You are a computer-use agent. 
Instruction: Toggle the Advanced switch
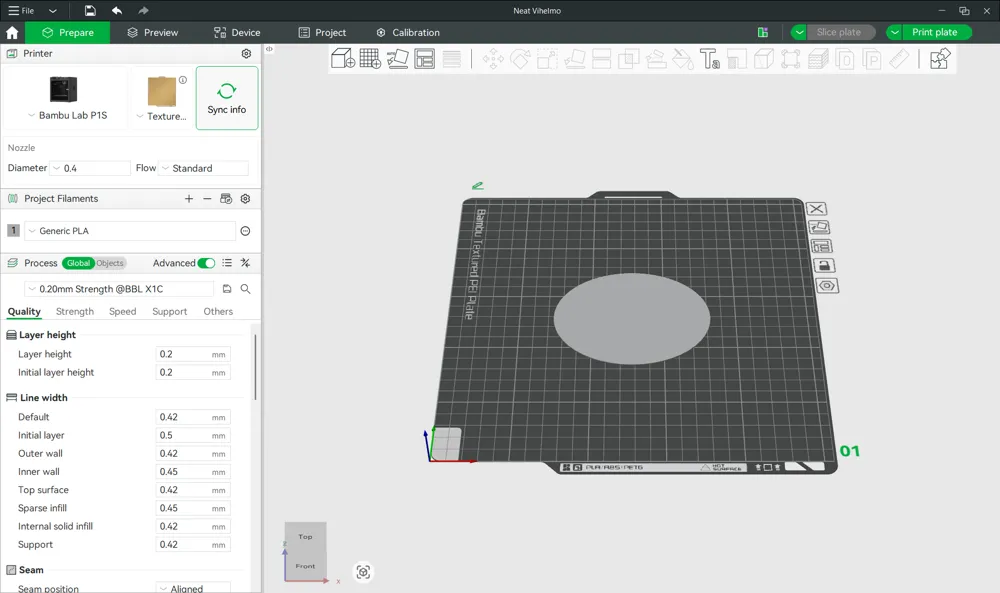click(x=207, y=263)
